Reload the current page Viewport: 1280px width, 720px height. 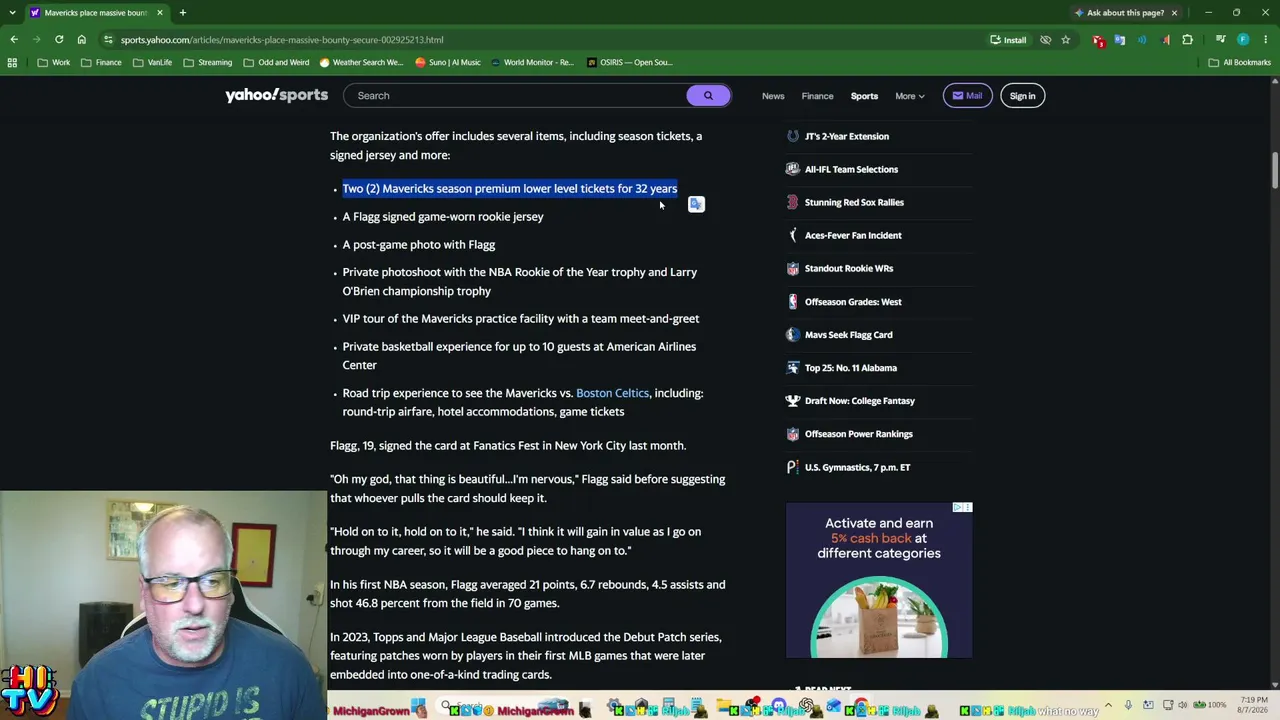tap(59, 40)
